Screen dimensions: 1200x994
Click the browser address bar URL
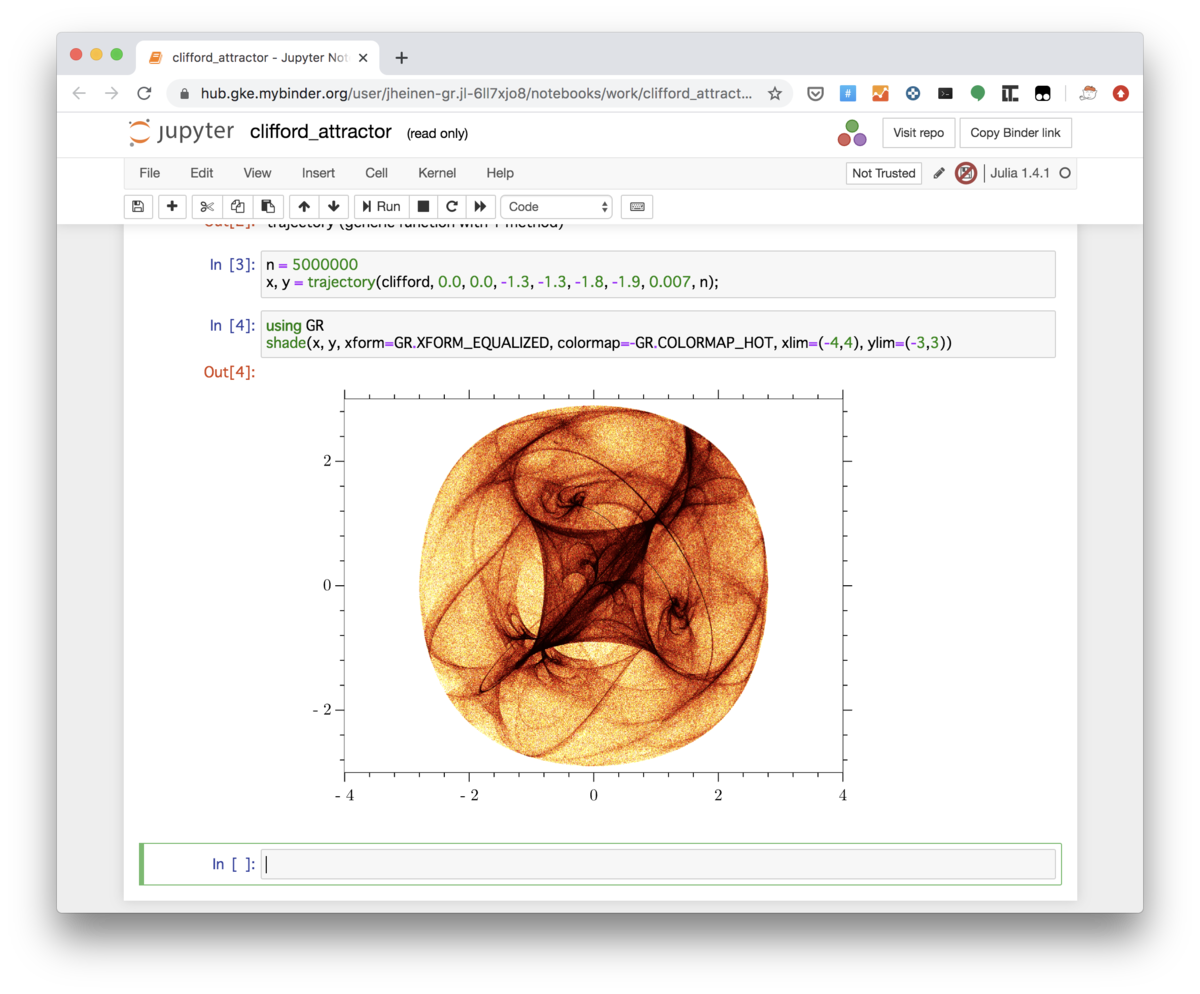476,93
